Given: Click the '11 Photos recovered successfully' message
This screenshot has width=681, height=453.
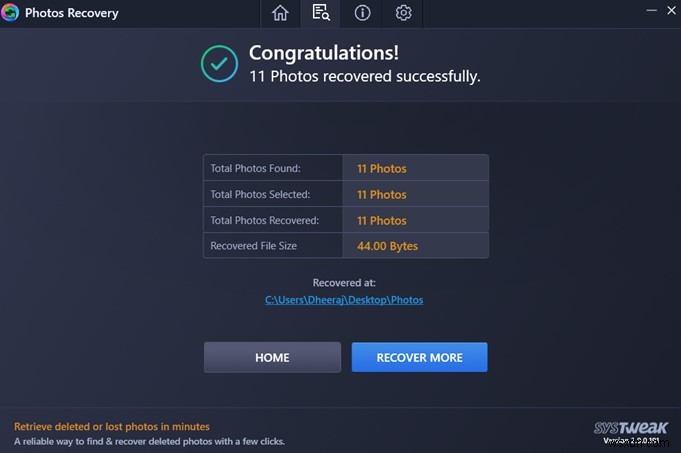Looking at the screenshot, I should pyautogui.click(x=364, y=76).
